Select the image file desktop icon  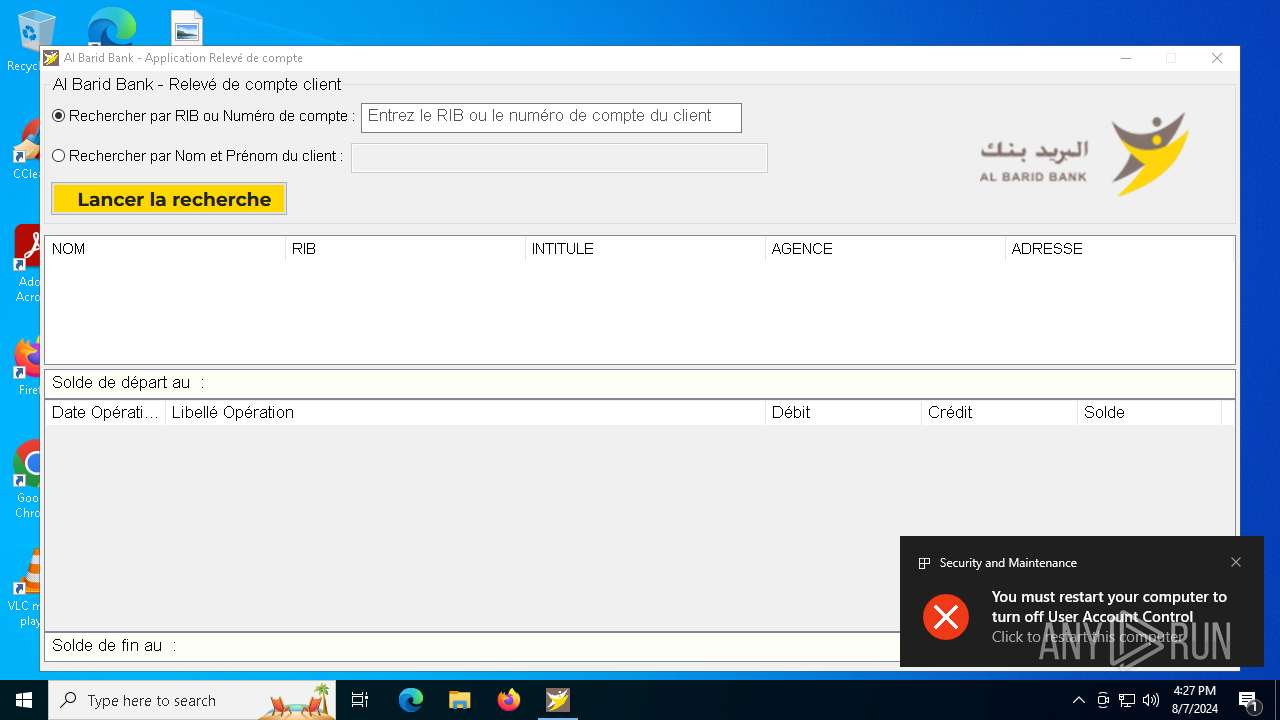[x=187, y=28]
